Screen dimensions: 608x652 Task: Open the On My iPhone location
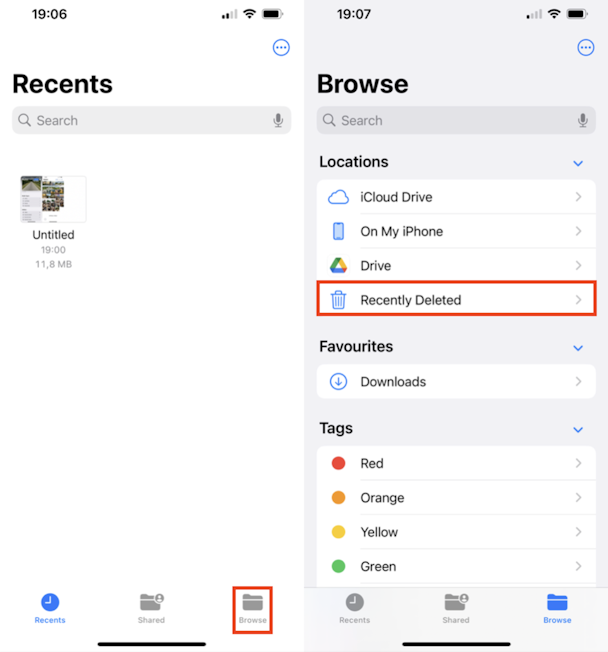(x=456, y=231)
